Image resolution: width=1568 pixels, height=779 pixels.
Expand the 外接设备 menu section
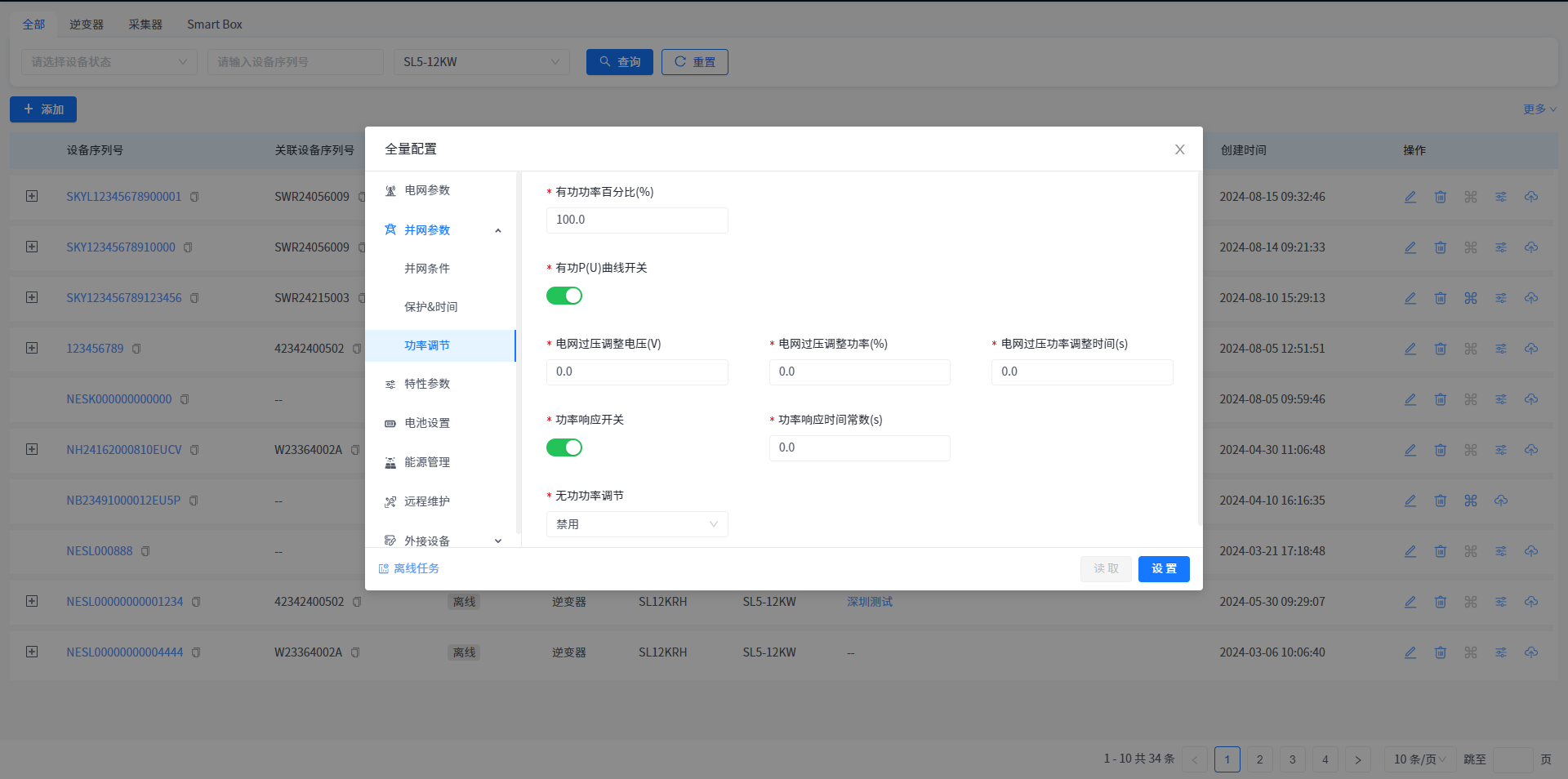click(x=498, y=541)
